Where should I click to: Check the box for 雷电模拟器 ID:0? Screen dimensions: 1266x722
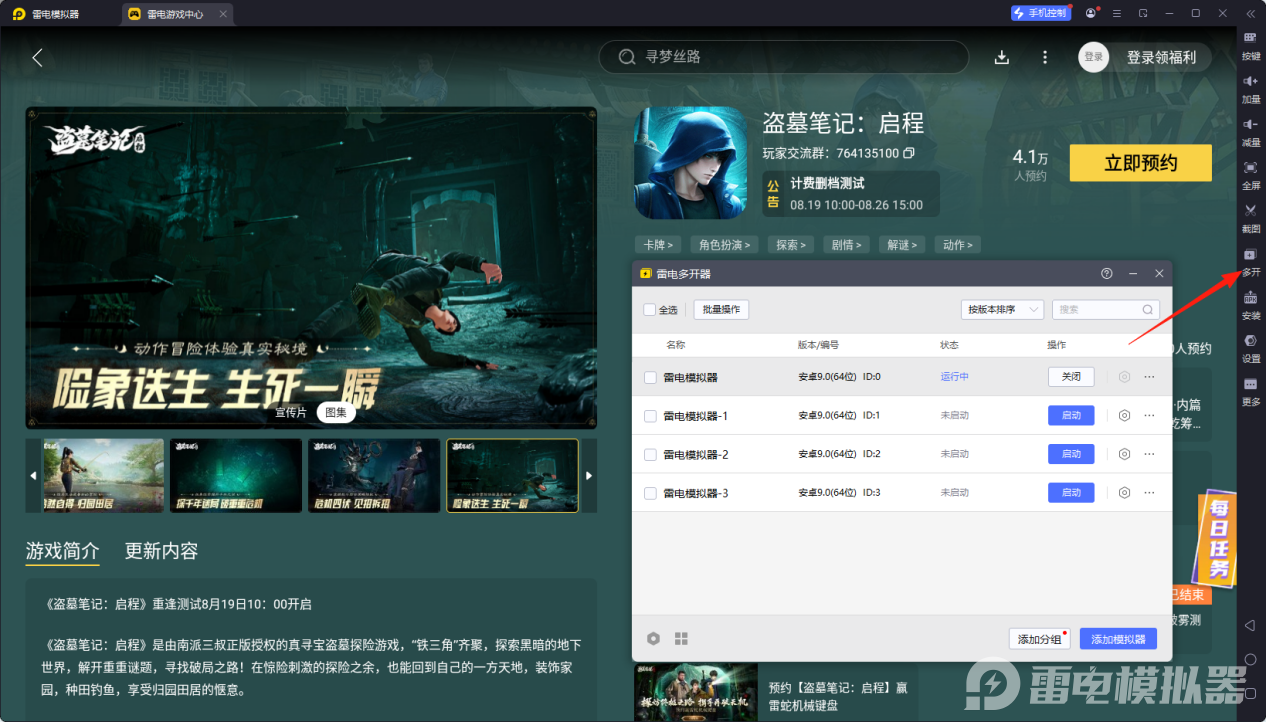click(x=650, y=377)
